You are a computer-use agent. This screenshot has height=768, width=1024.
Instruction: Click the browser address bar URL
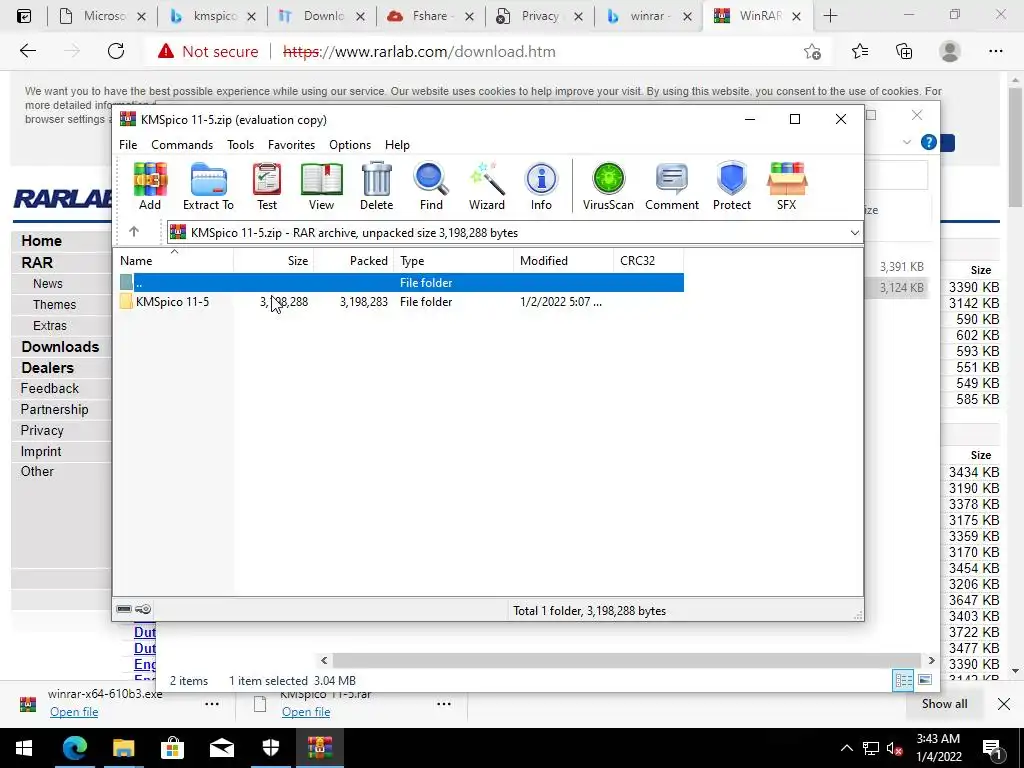click(419, 52)
